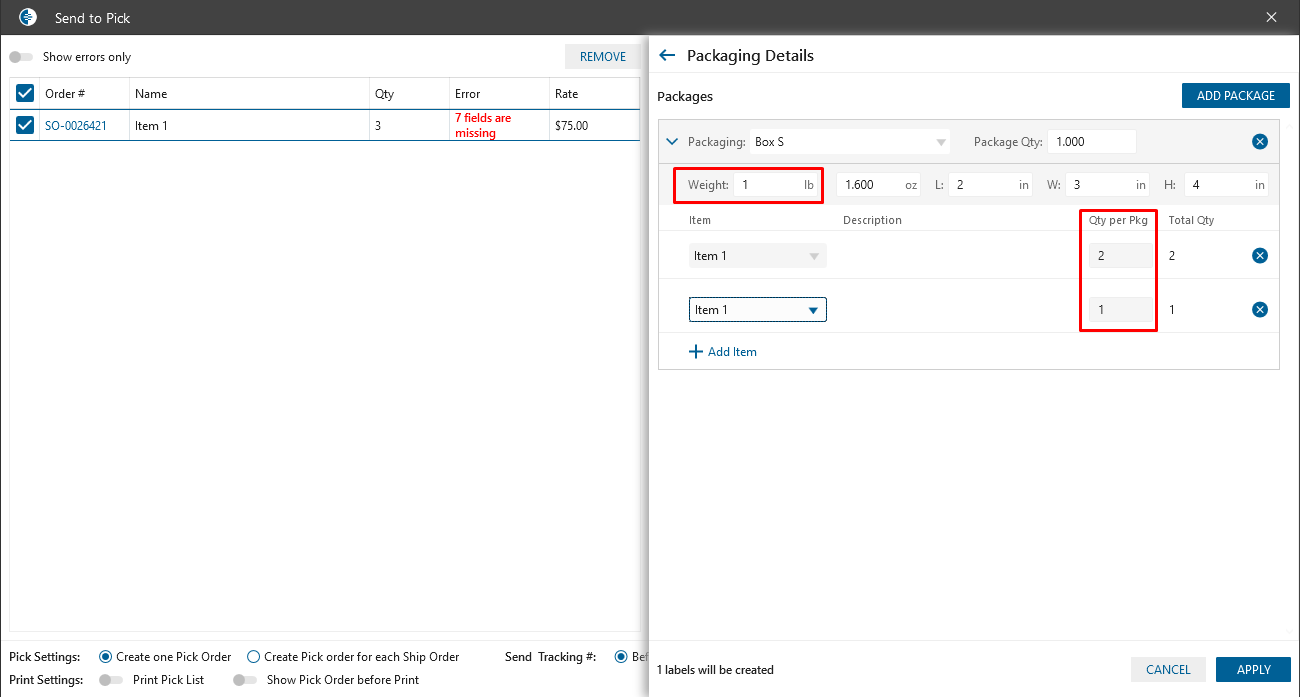
Task: Click the Order # column header
Action: (x=66, y=94)
